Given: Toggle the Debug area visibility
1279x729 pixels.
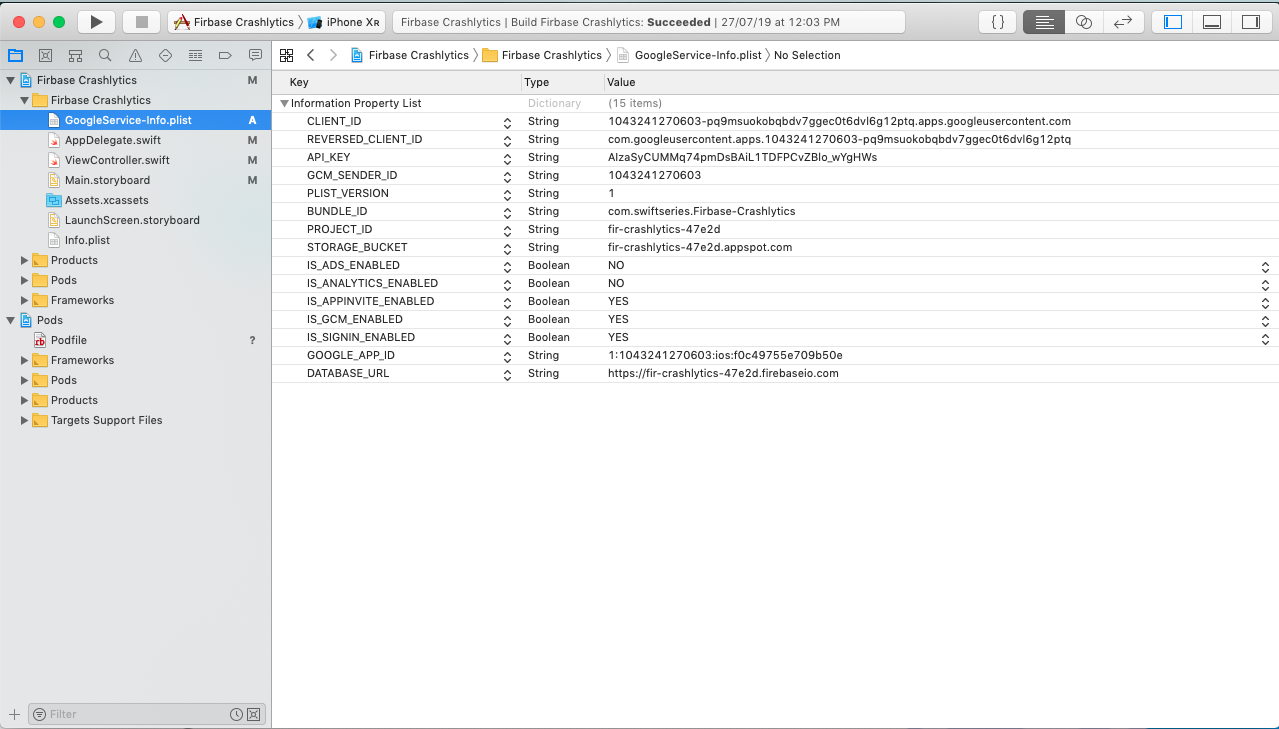Looking at the screenshot, I should [x=1211, y=22].
